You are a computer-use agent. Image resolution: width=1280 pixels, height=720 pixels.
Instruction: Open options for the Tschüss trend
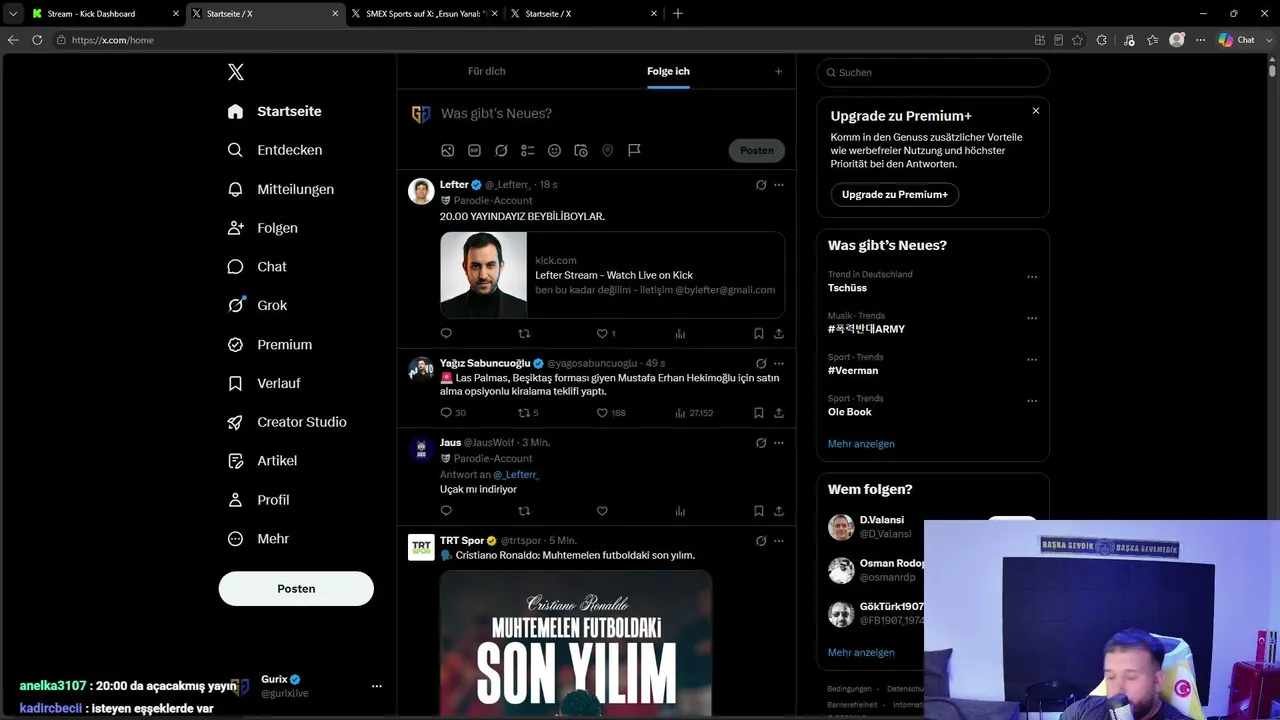point(1032,277)
